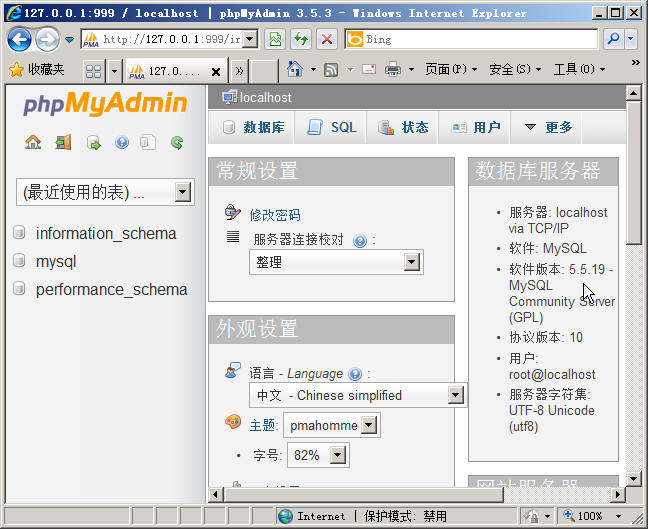Viewport: 648px width, 529px height.
Task: Open the 工具(O) menu
Action: [x=579, y=69]
